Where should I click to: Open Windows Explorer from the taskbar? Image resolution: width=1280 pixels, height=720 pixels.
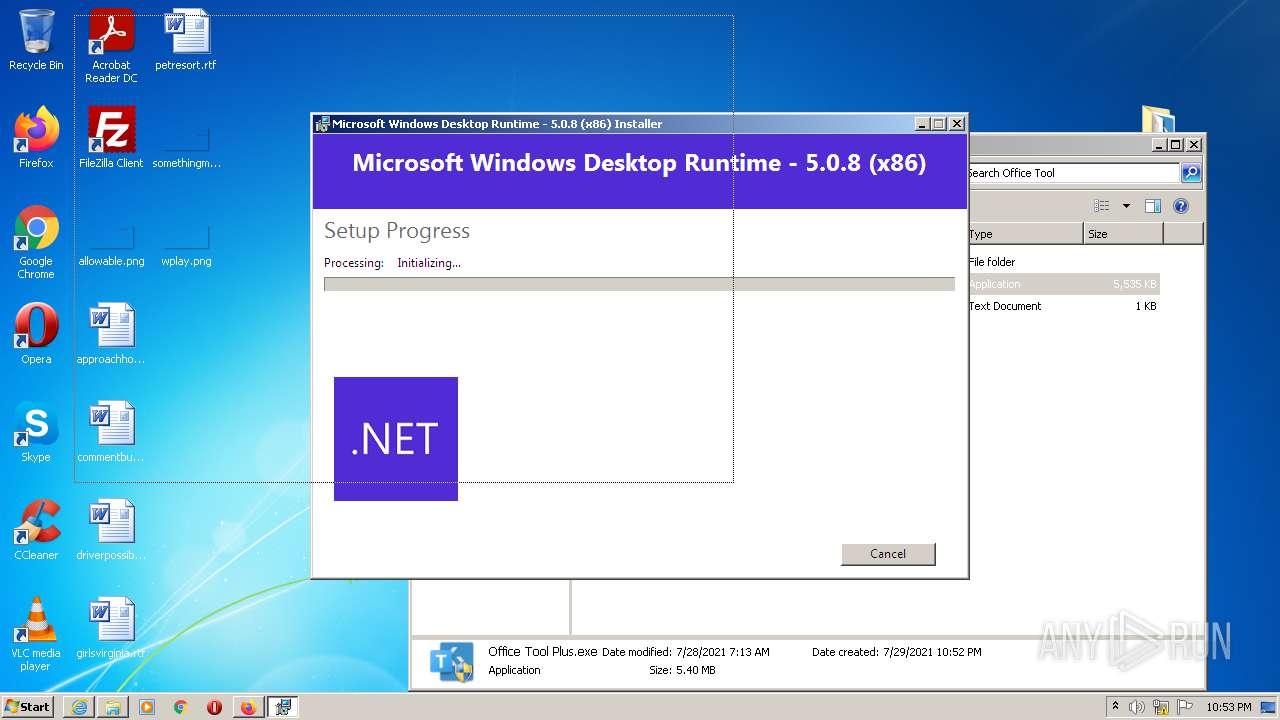(x=113, y=707)
